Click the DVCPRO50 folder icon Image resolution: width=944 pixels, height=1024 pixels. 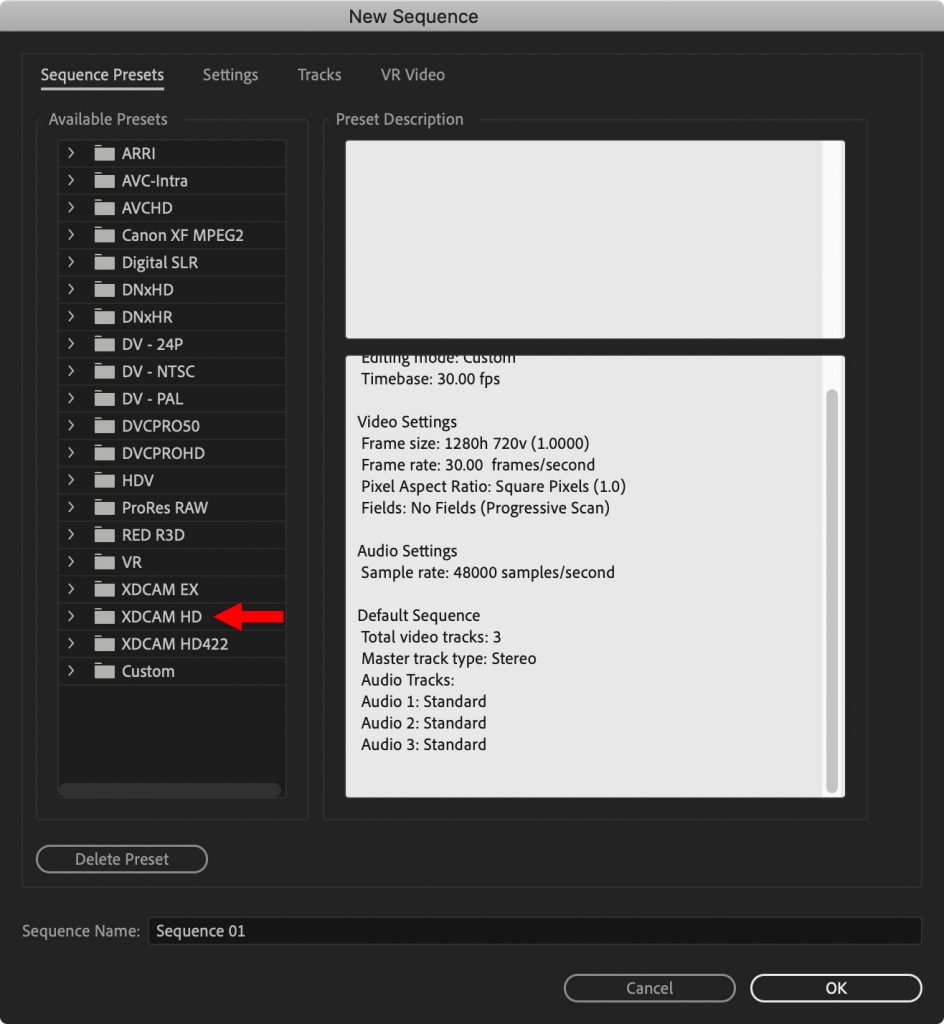pyautogui.click(x=104, y=426)
